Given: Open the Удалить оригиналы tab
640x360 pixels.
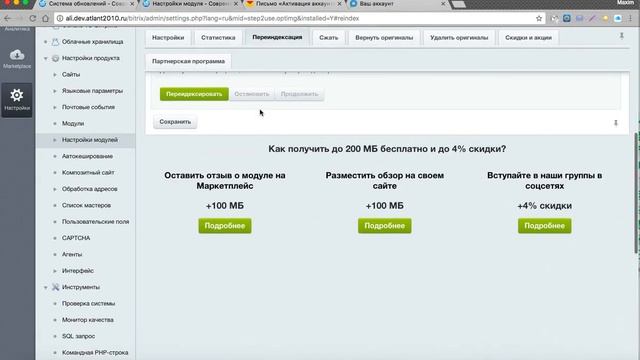Looking at the screenshot, I should tap(459, 38).
